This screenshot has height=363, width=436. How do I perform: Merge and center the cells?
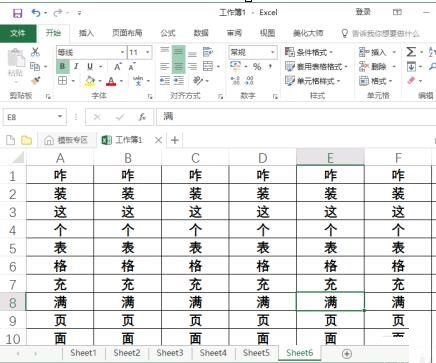pos(208,66)
